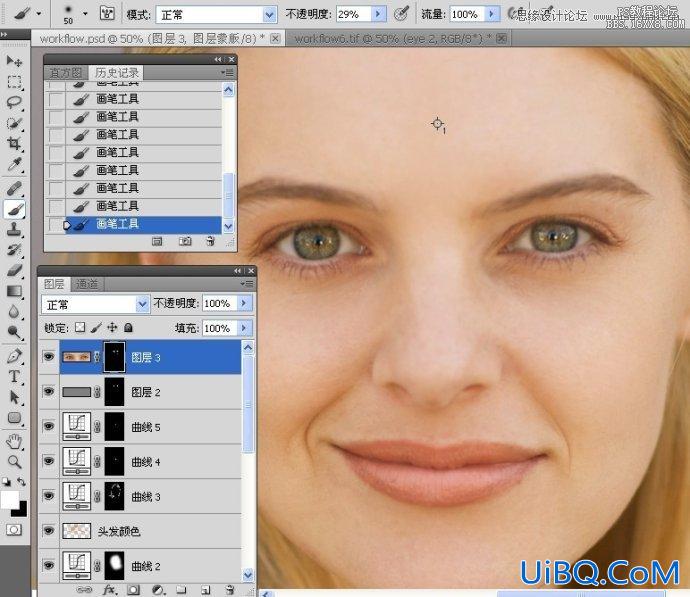Select the Crop tool
This screenshot has width=690, height=597.
point(14,143)
